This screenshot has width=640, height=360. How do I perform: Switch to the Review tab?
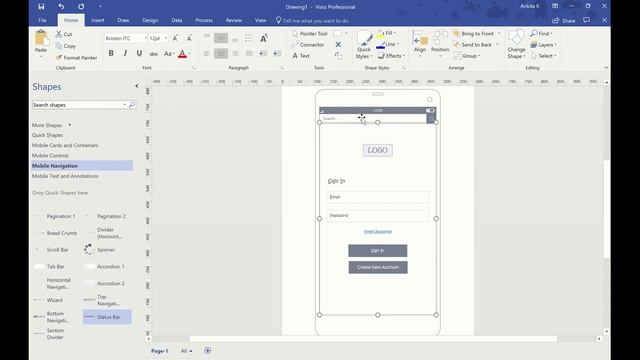[233, 20]
